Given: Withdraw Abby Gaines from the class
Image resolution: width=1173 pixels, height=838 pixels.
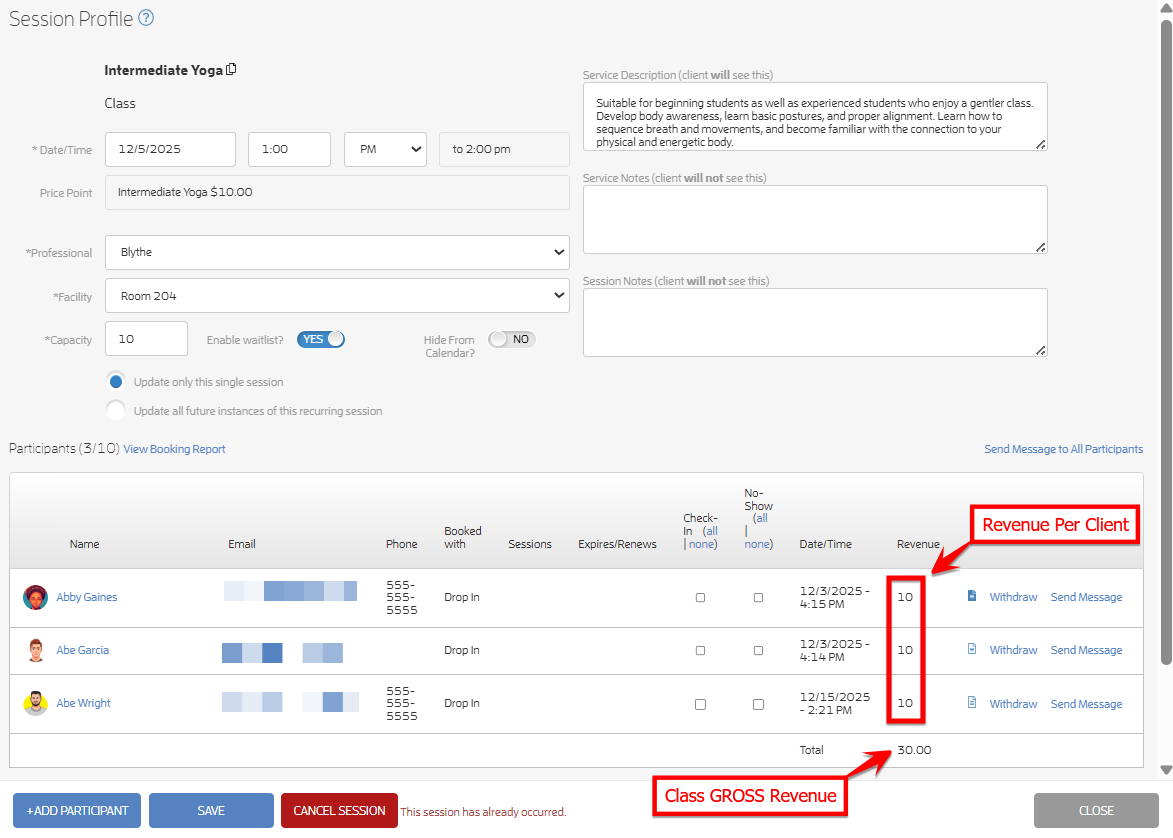Looking at the screenshot, I should click(x=1013, y=597).
